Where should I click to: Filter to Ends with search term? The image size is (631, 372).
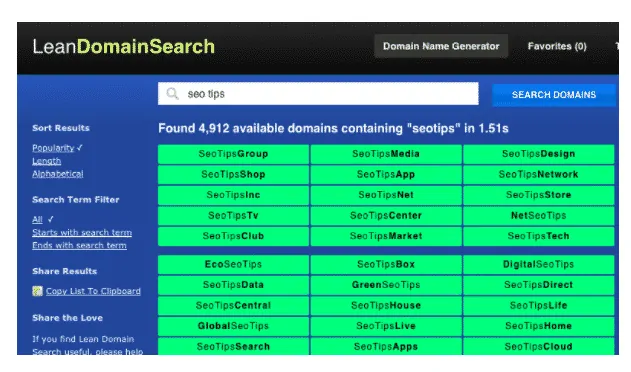click(x=79, y=245)
